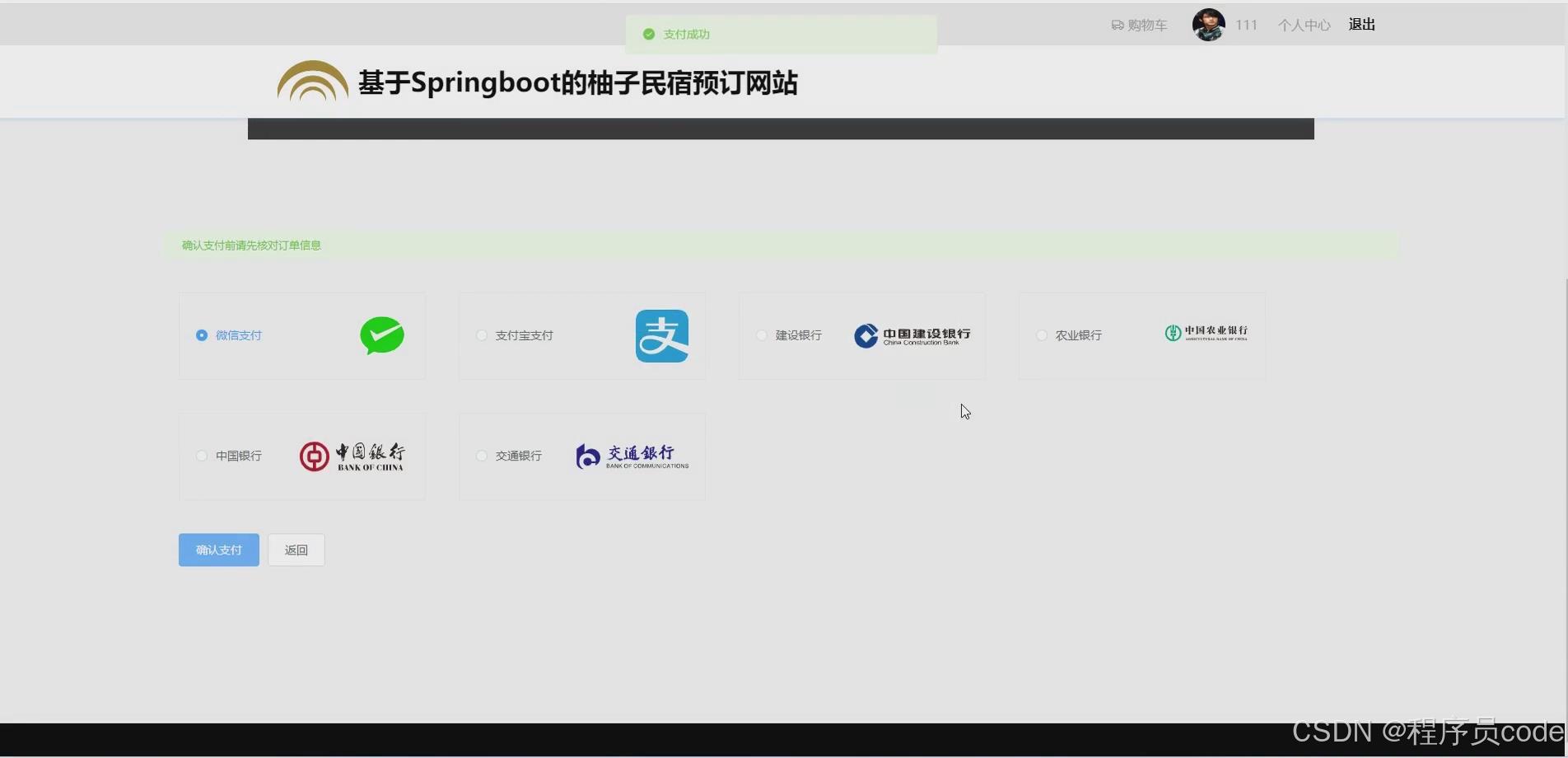Click the Agricultural Bank of China logo

pos(1206,333)
